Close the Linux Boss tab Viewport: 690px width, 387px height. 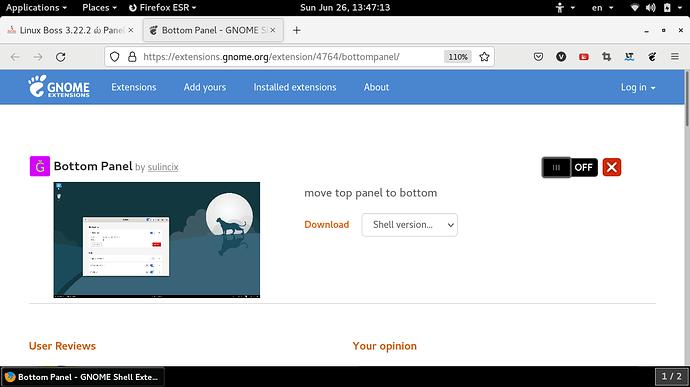(x=131, y=30)
